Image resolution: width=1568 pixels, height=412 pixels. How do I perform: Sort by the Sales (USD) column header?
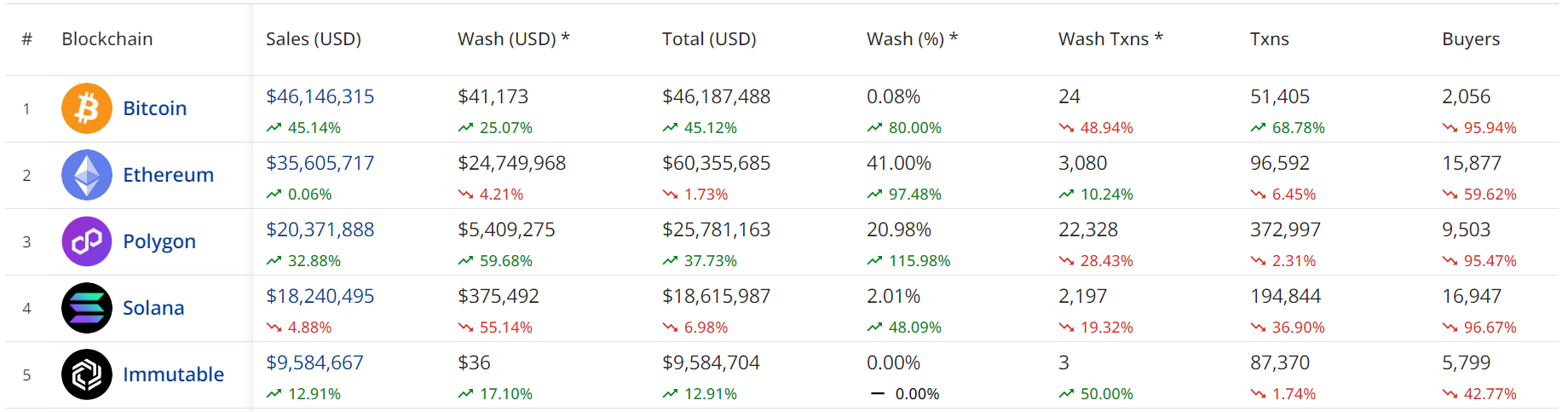(x=314, y=39)
